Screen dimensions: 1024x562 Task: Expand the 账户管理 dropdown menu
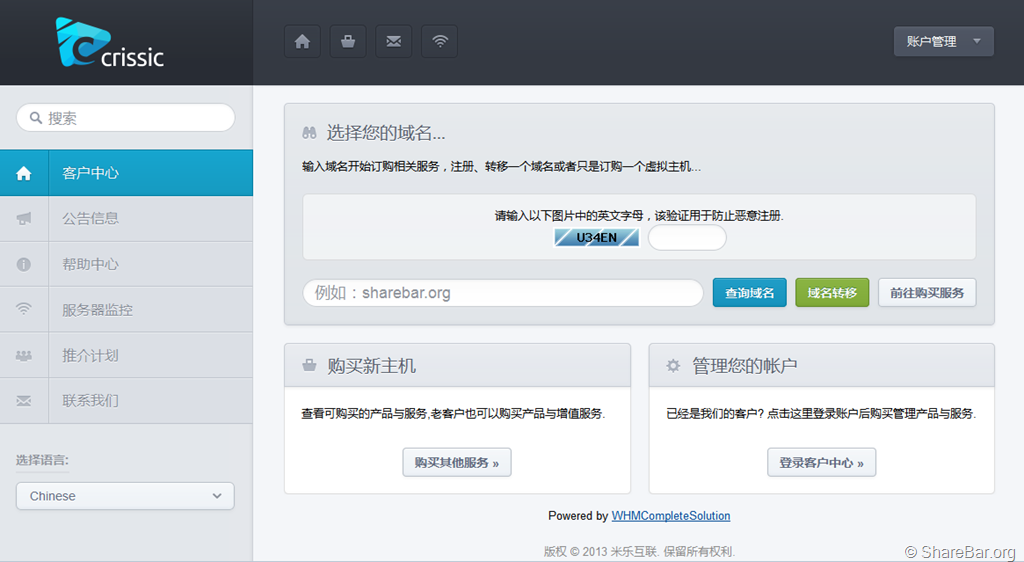pyautogui.click(x=943, y=42)
